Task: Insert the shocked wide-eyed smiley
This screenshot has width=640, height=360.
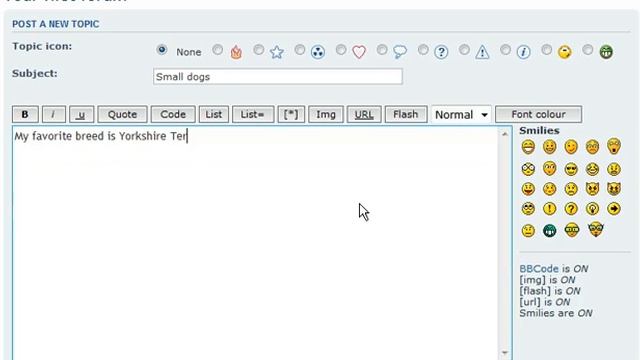Action: (x=528, y=169)
